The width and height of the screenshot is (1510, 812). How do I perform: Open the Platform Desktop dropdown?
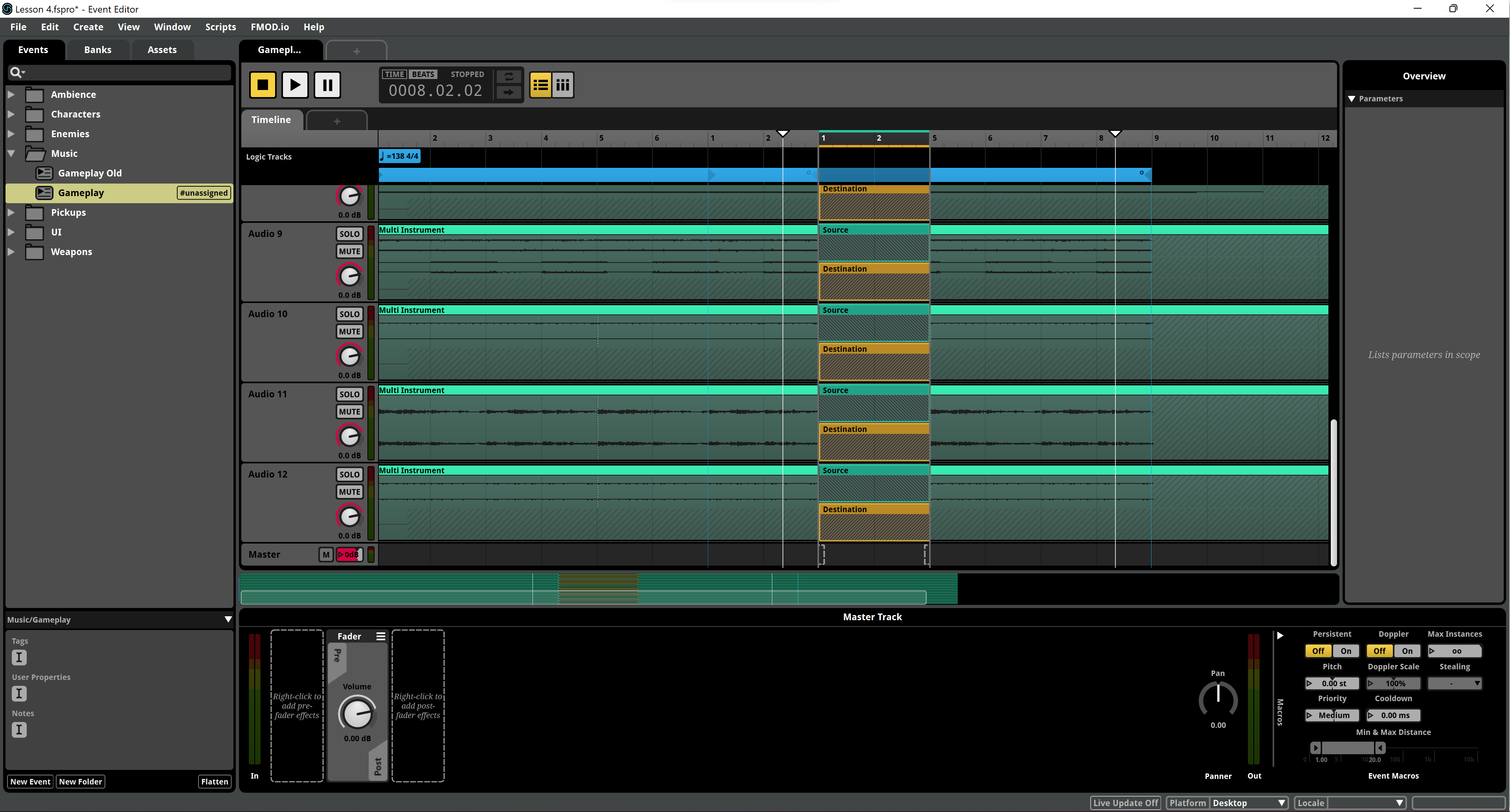click(1249, 803)
